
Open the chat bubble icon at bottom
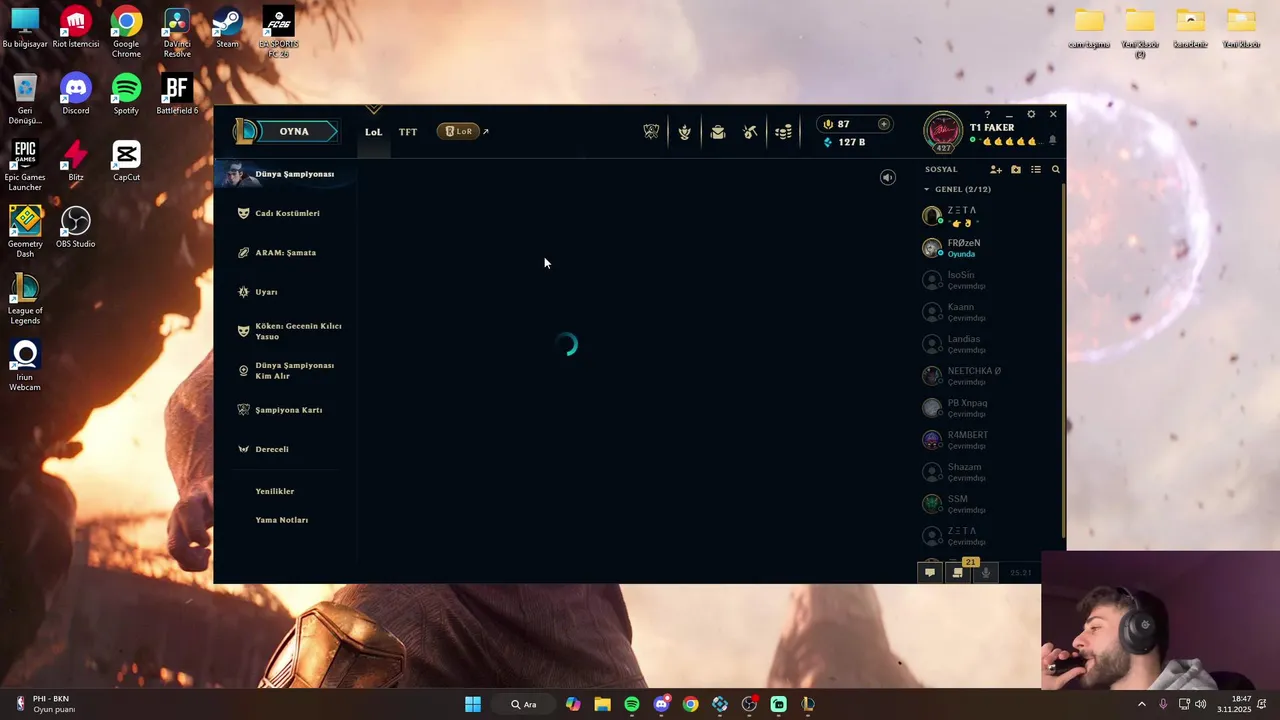(x=930, y=573)
